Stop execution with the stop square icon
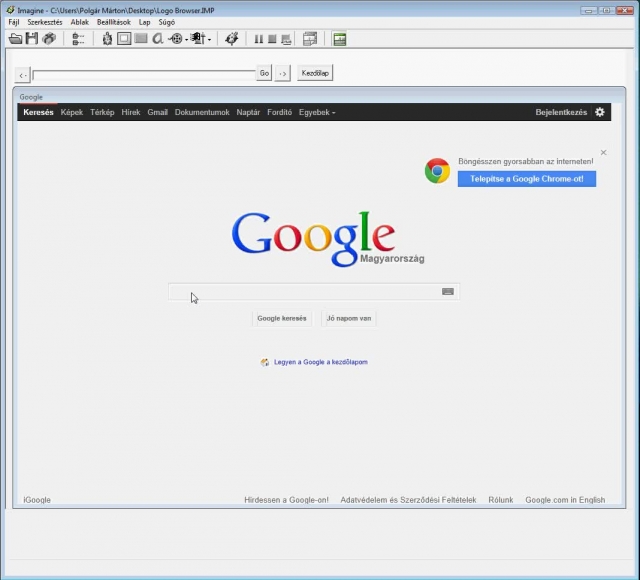640x580 pixels. [272, 39]
